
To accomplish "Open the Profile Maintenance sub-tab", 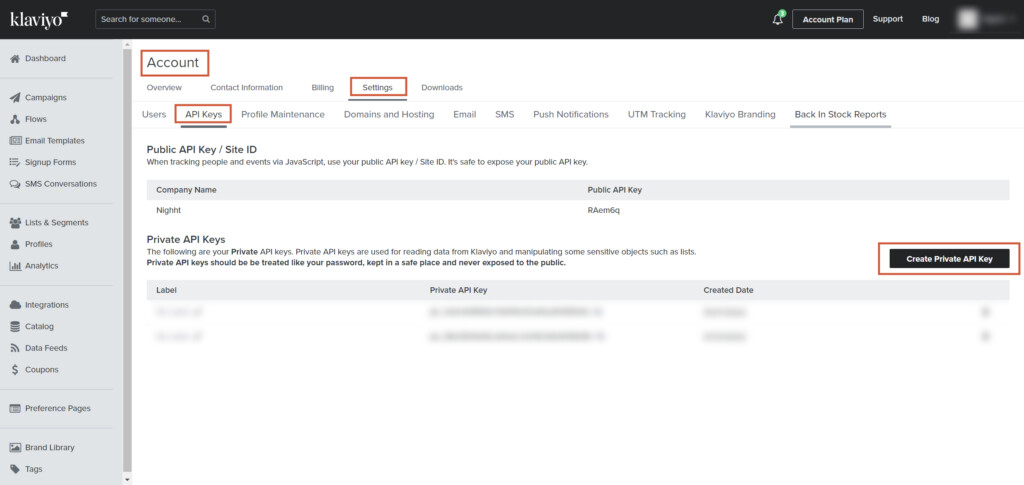I will click(x=283, y=114).
